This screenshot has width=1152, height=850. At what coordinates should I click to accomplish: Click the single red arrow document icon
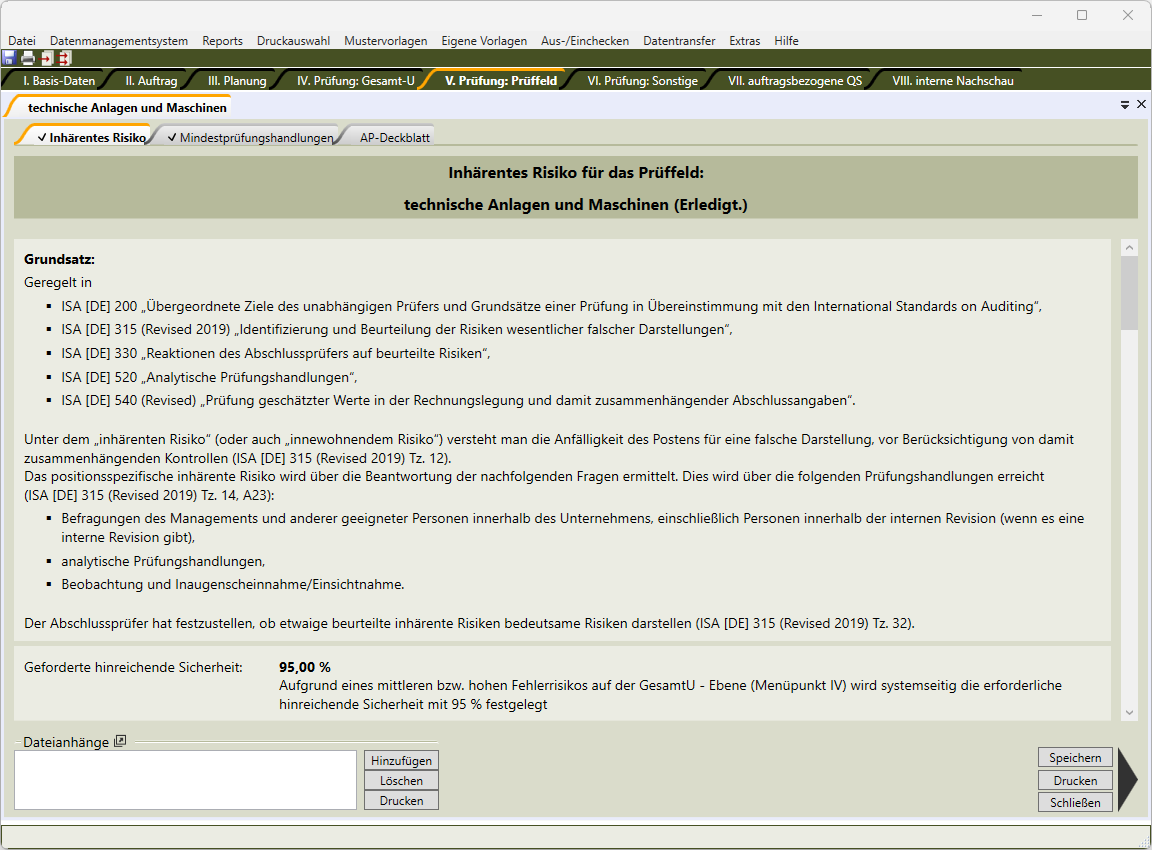pos(46,58)
